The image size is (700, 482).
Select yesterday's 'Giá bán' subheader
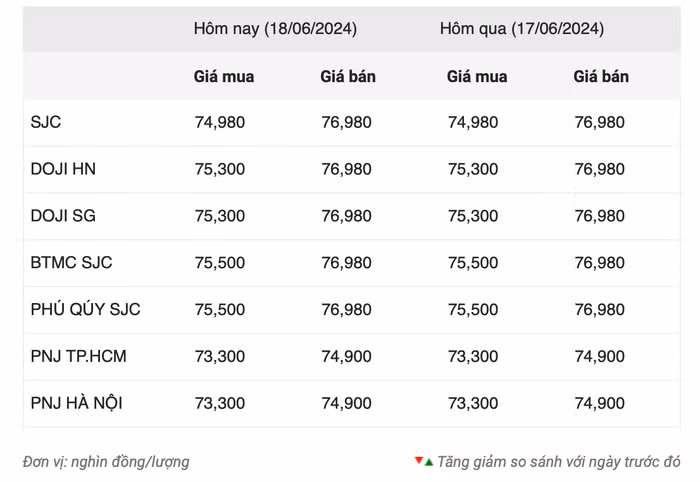601,76
